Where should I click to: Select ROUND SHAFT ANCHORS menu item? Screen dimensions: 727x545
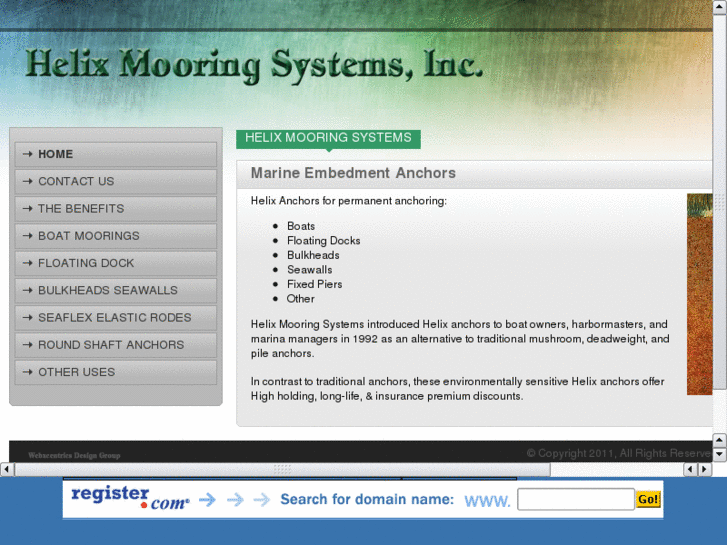(115, 345)
